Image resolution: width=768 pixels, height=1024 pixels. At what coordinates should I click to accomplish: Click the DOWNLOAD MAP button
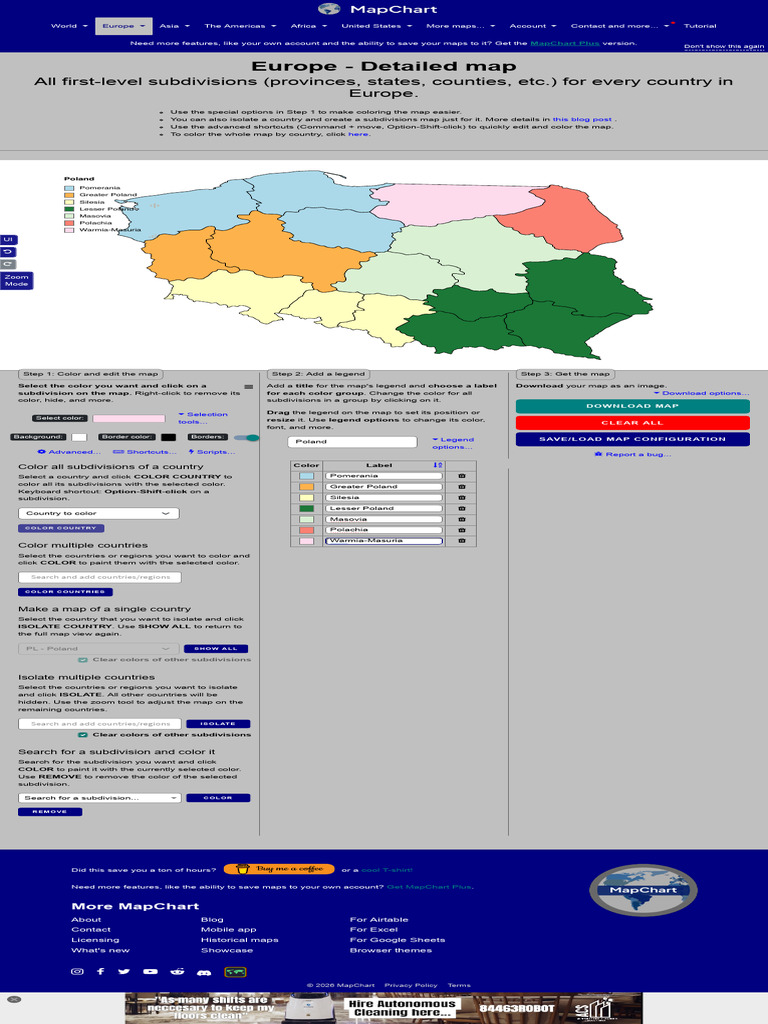pos(632,406)
